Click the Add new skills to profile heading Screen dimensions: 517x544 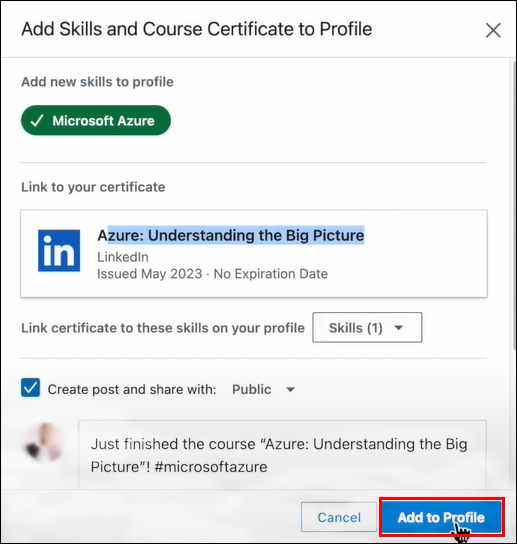[98, 82]
